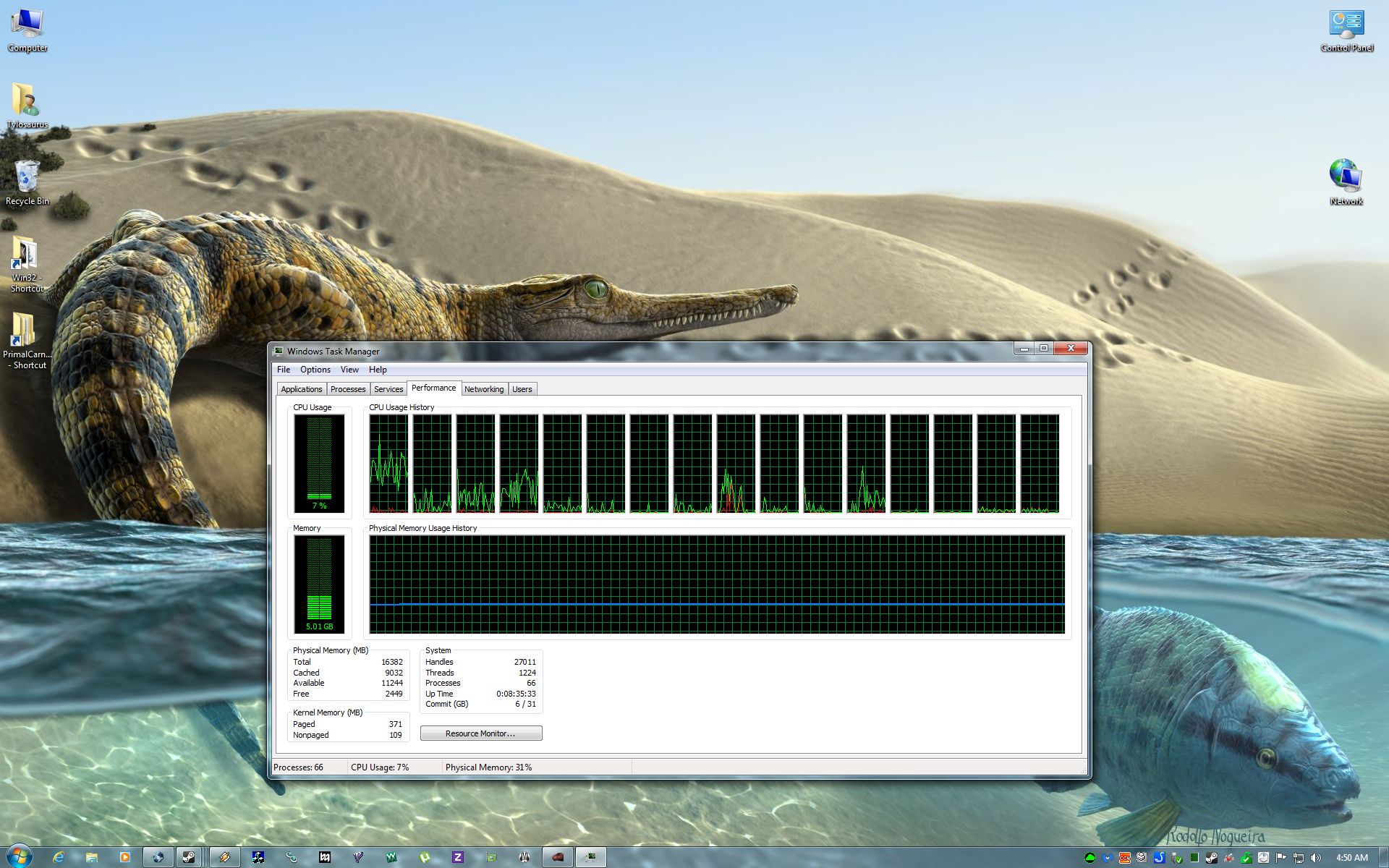Click the Start orb button
1389x868 pixels.
pyautogui.click(x=18, y=856)
